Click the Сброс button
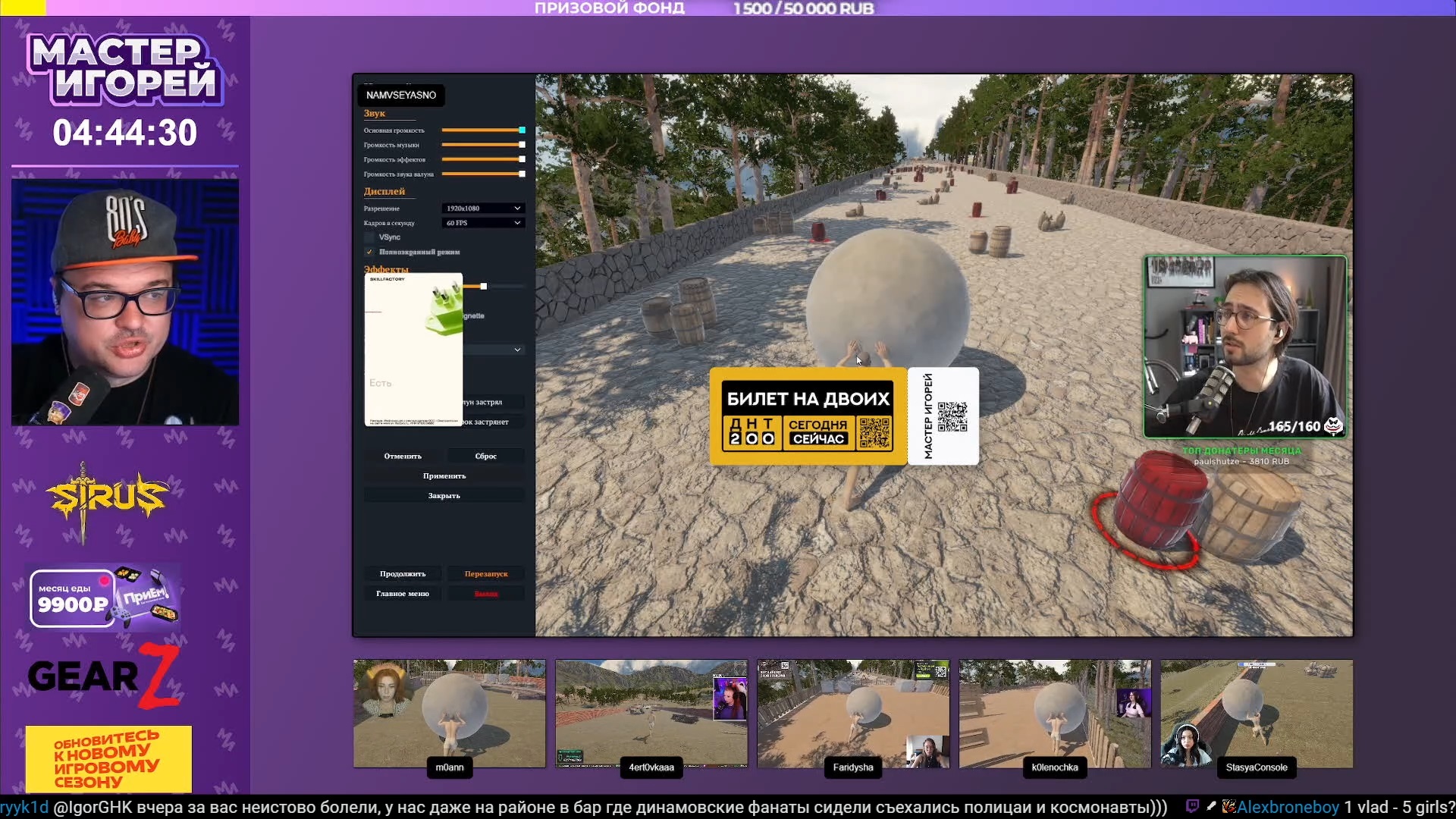 pyautogui.click(x=485, y=456)
